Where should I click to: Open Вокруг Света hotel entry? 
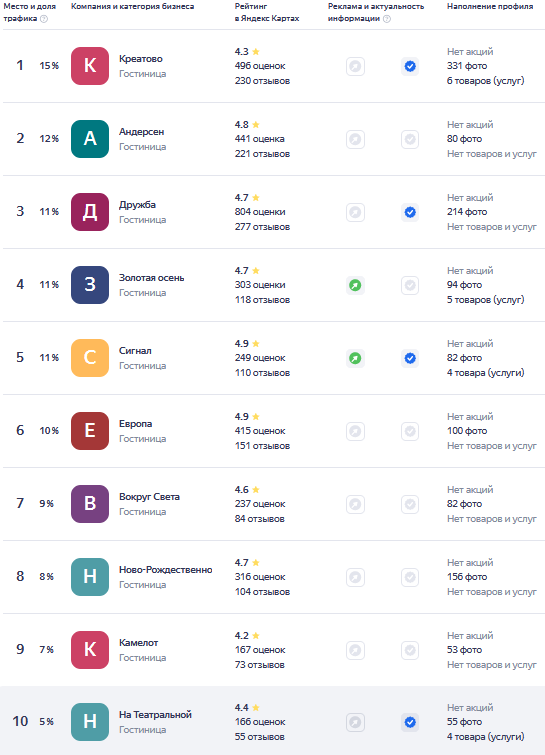click(x=149, y=497)
